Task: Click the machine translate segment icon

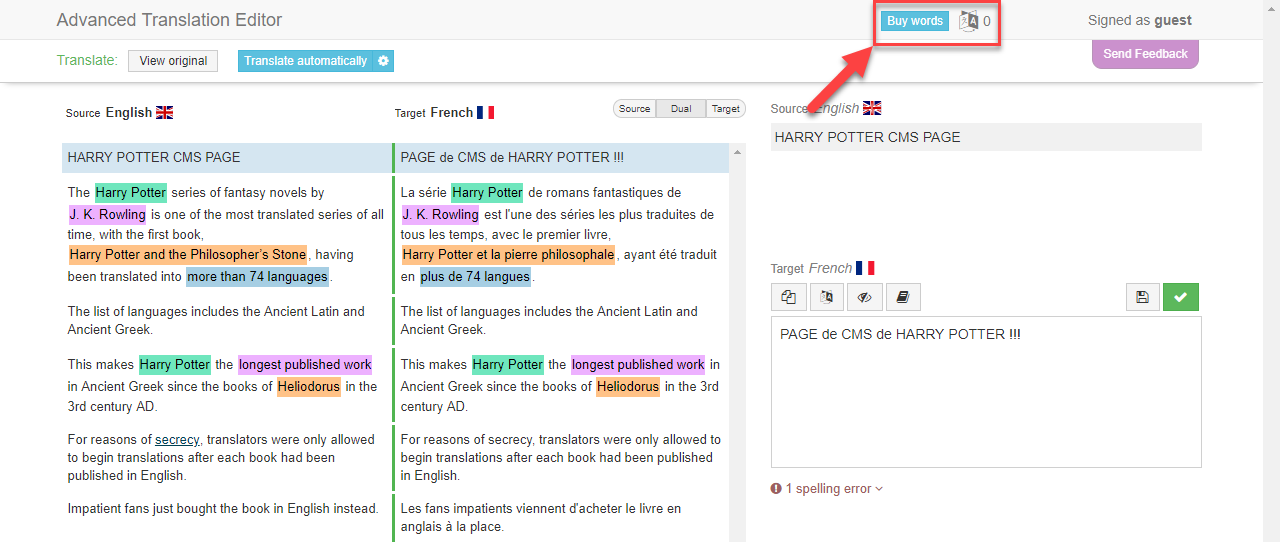Action: [x=827, y=297]
